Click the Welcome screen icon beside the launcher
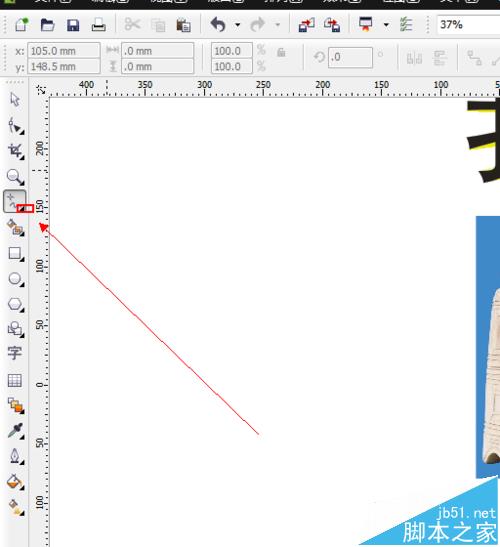Image resolution: width=500 pixels, height=547 pixels. tap(406, 24)
